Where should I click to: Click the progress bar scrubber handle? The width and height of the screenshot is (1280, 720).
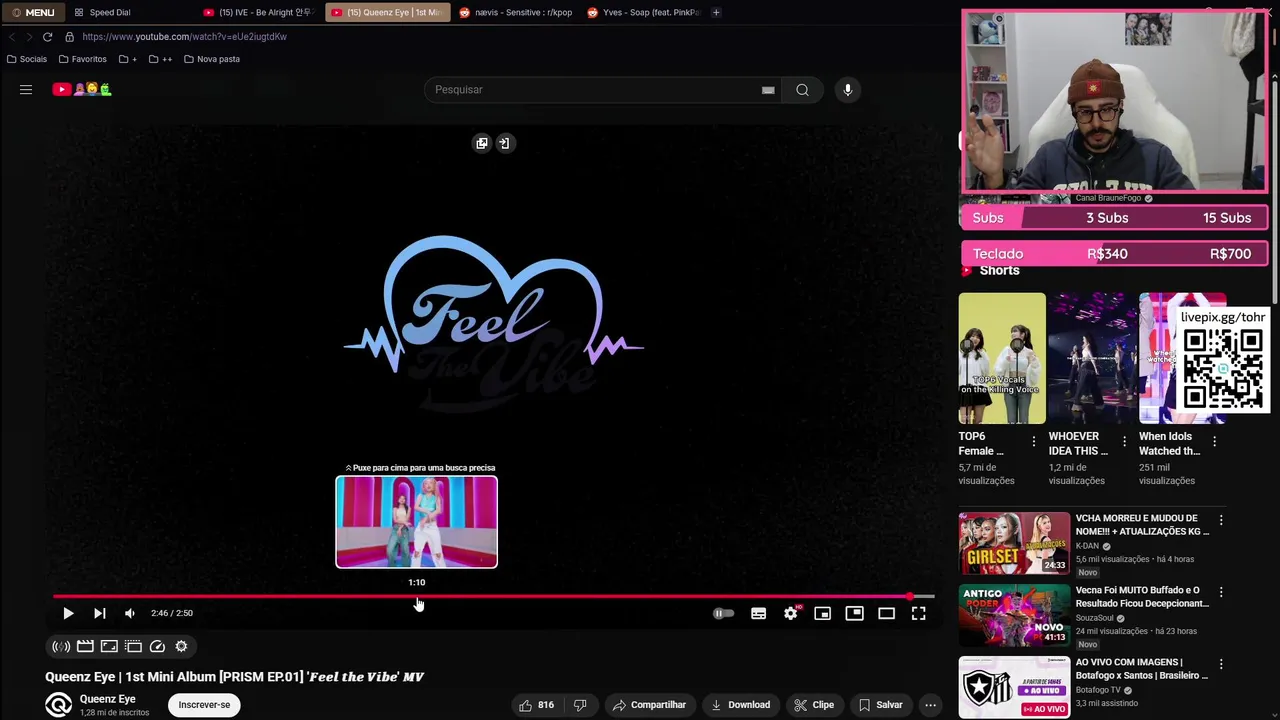click(x=909, y=596)
